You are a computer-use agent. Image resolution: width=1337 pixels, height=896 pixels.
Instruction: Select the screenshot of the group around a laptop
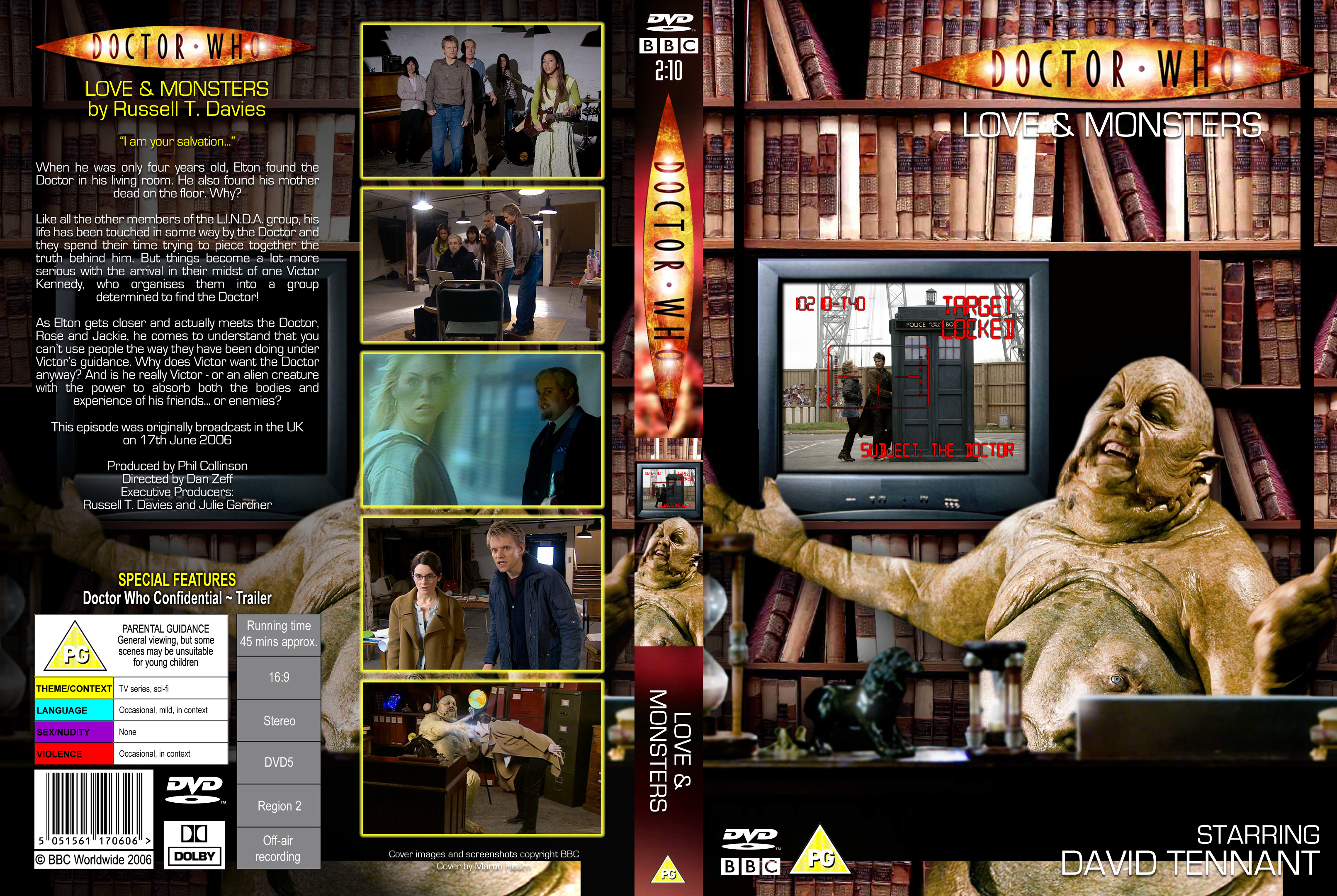pos(483,265)
